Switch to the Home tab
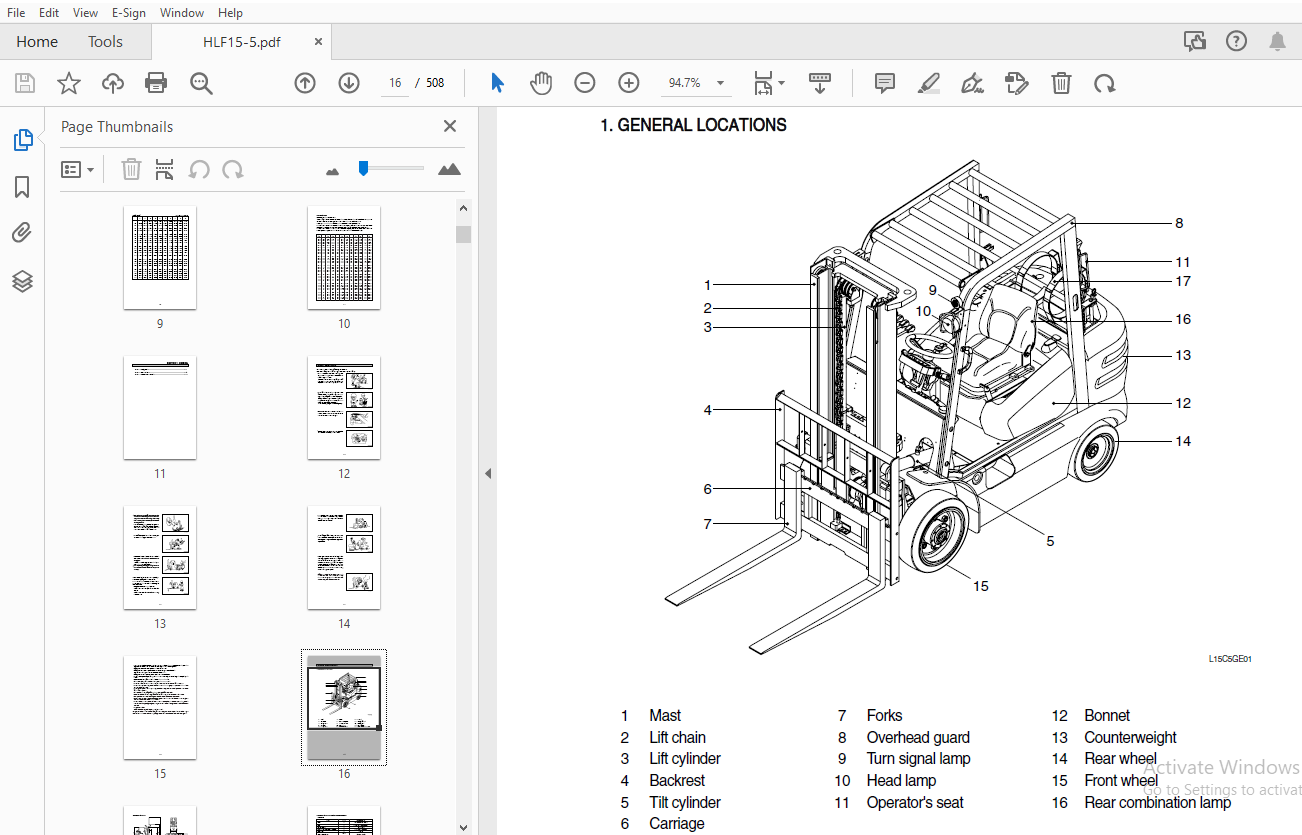 37,42
